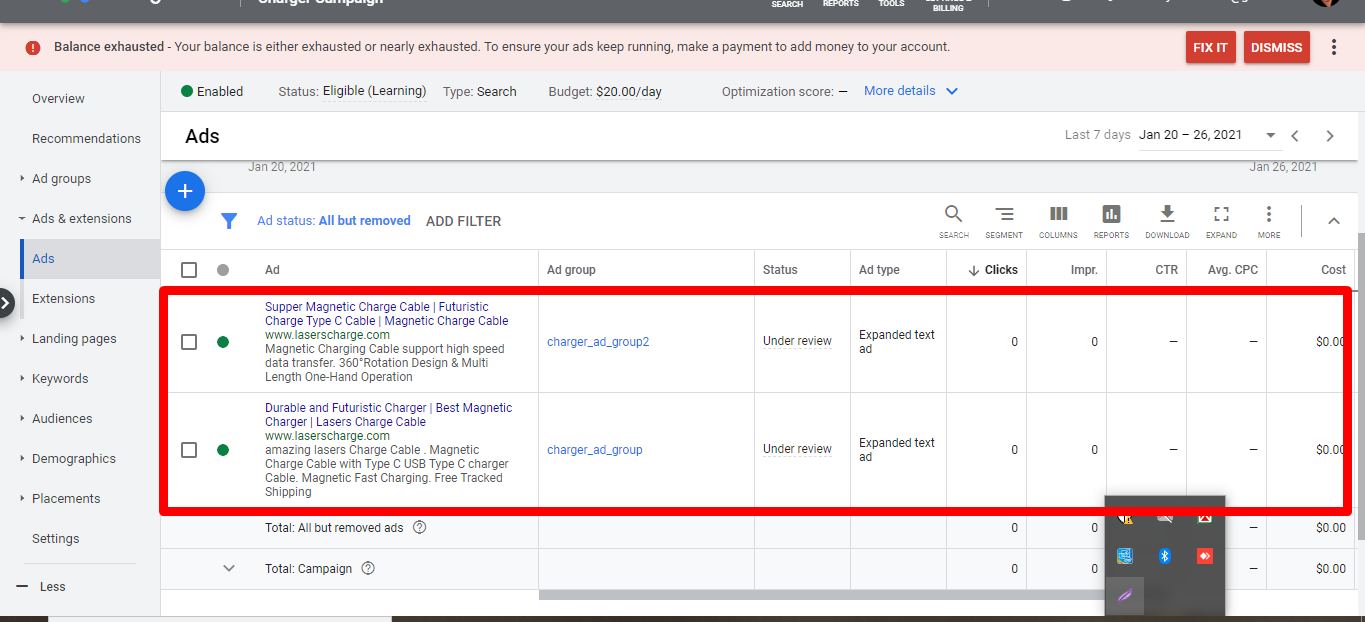Open the date range dropdown arrow
The image size is (1365, 622).
1271,135
